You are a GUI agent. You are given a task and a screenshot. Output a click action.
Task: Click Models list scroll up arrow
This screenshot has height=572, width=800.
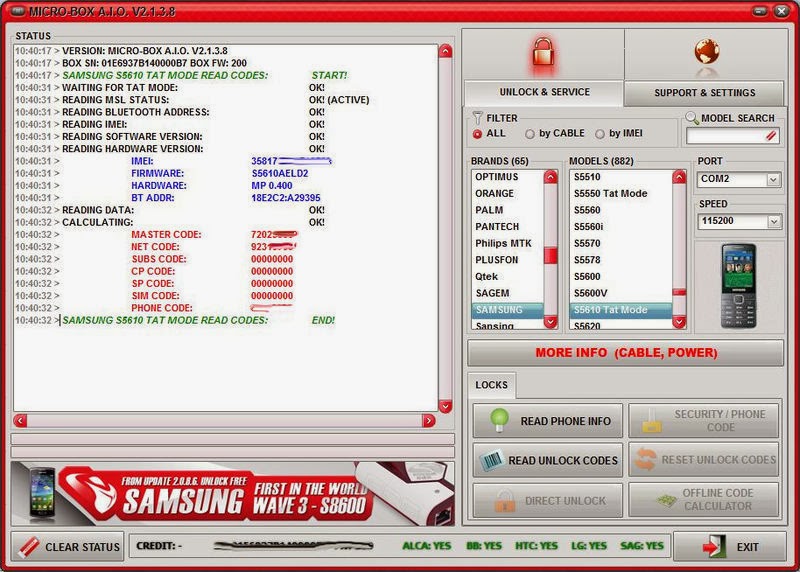(x=679, y=177)
